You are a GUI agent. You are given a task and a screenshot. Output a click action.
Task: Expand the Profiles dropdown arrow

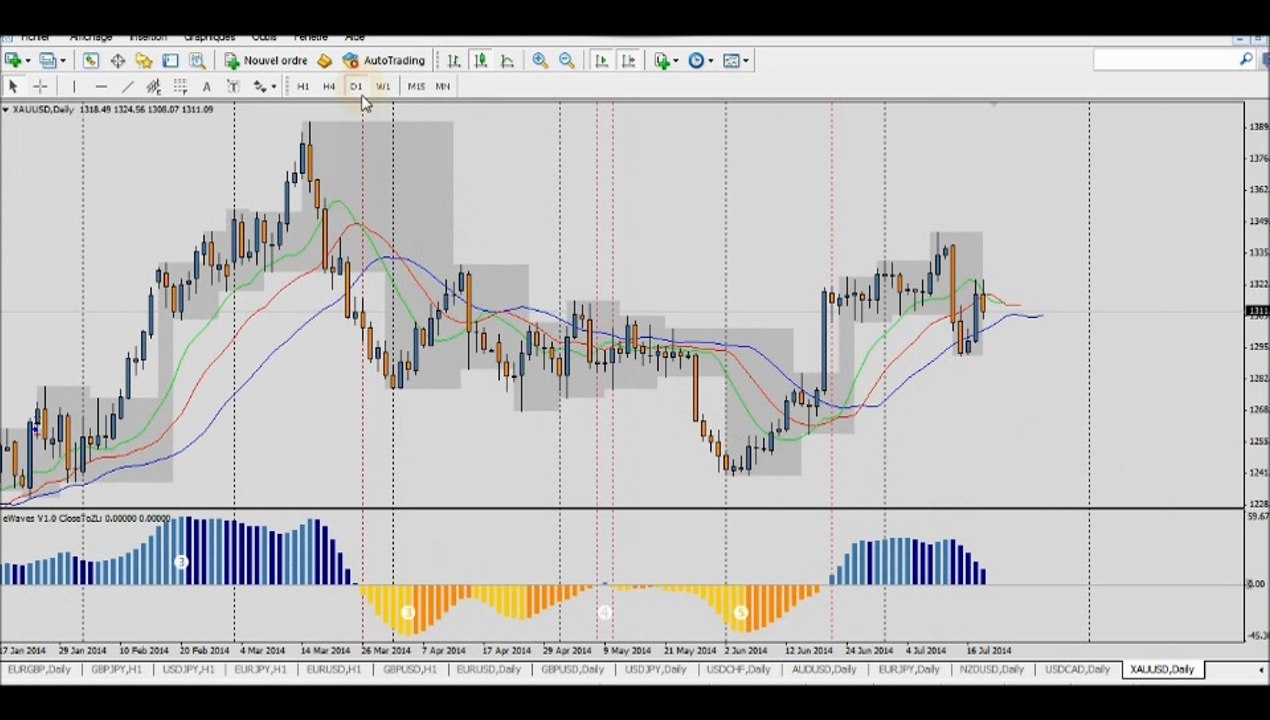coord(62,61)
